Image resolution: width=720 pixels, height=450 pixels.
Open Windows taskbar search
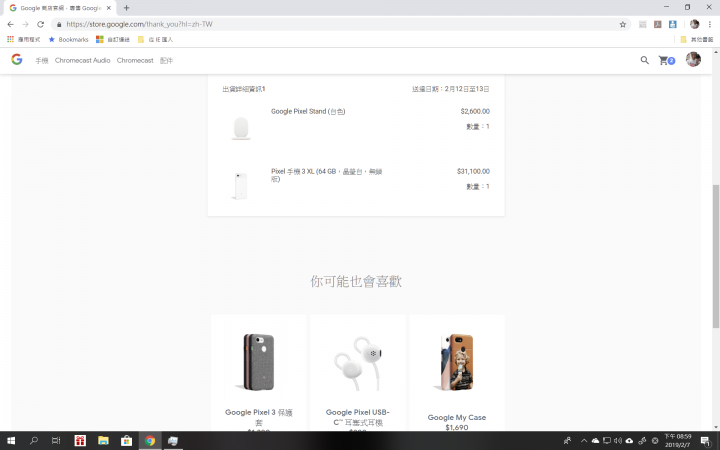pos(34,441)
